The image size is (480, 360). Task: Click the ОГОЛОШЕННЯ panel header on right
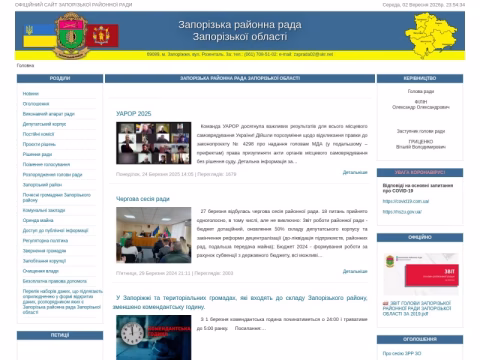click(420, 339)
